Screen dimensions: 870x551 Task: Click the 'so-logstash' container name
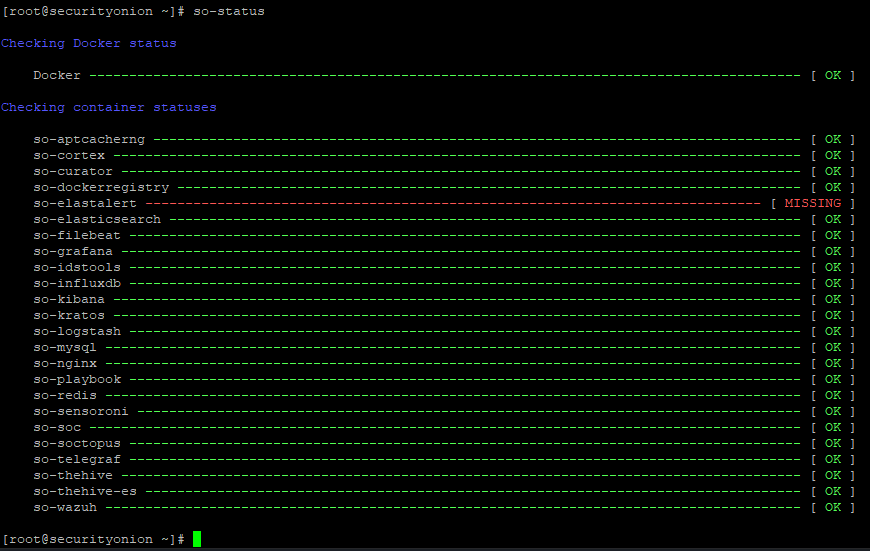pos(77,332)
